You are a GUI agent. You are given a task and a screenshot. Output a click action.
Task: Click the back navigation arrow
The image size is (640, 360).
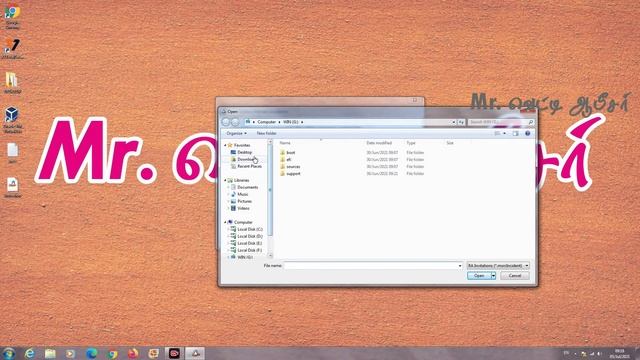226,122
